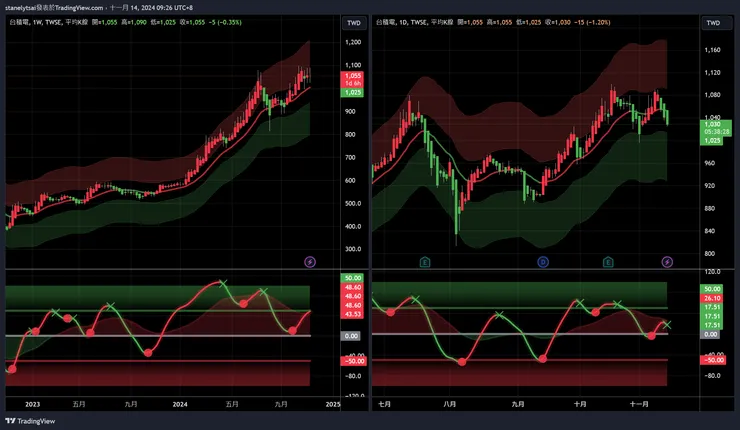Click the 43.53 indicator value label
Viewport: 740px width, 430px height.
click(x=352, y=314)
